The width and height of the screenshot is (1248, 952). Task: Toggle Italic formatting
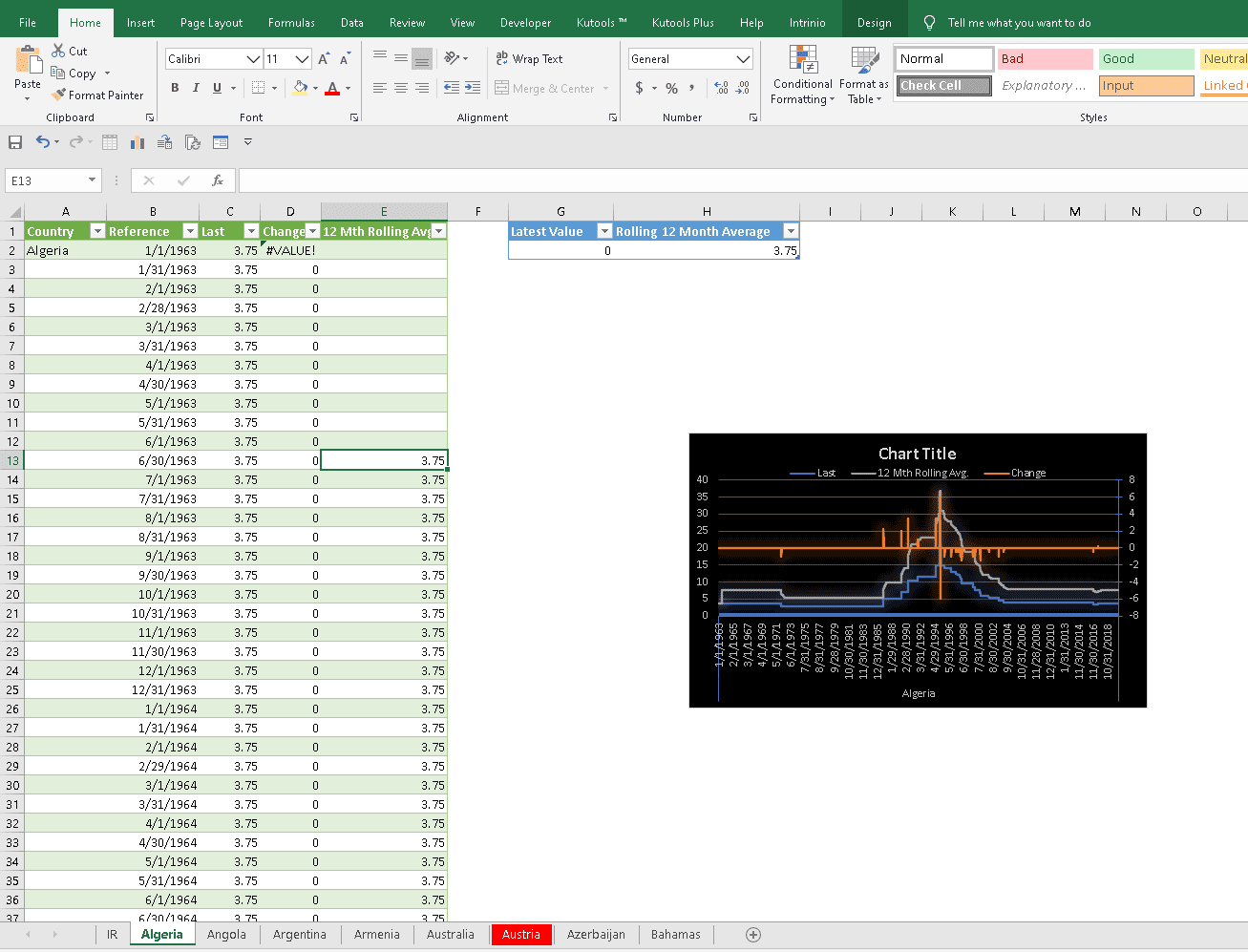(196, 88)
